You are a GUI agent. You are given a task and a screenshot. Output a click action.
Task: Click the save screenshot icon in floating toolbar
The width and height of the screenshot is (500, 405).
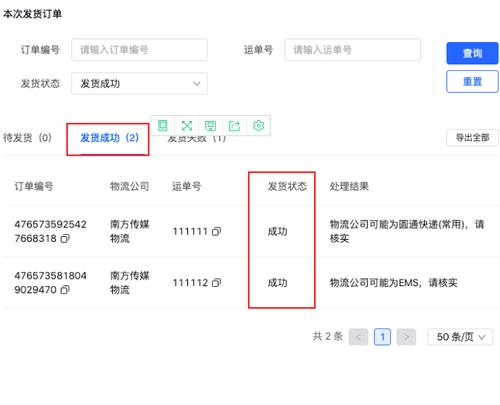pos(211,126)
